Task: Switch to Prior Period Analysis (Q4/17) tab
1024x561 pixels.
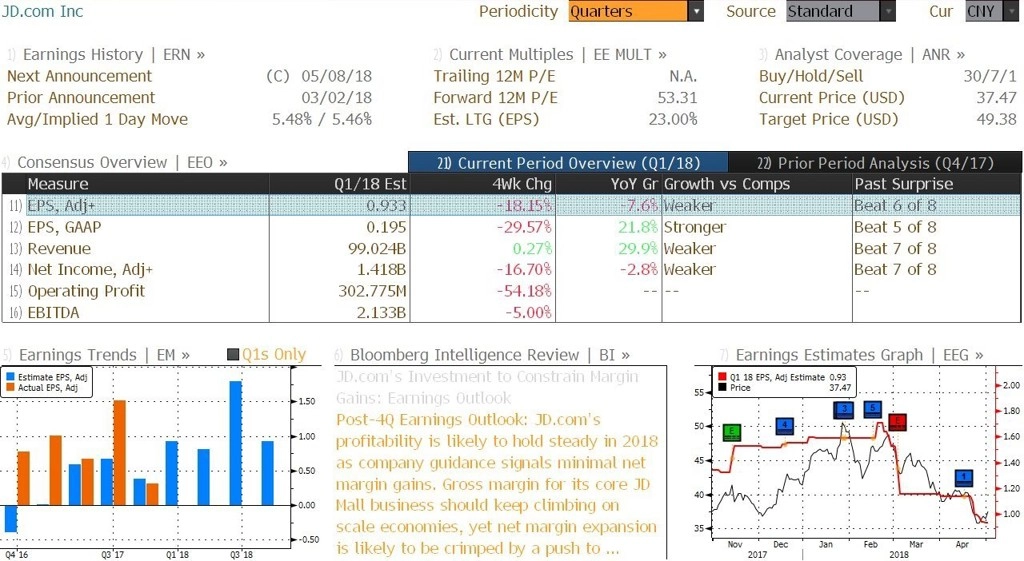Action: [875, 163]
